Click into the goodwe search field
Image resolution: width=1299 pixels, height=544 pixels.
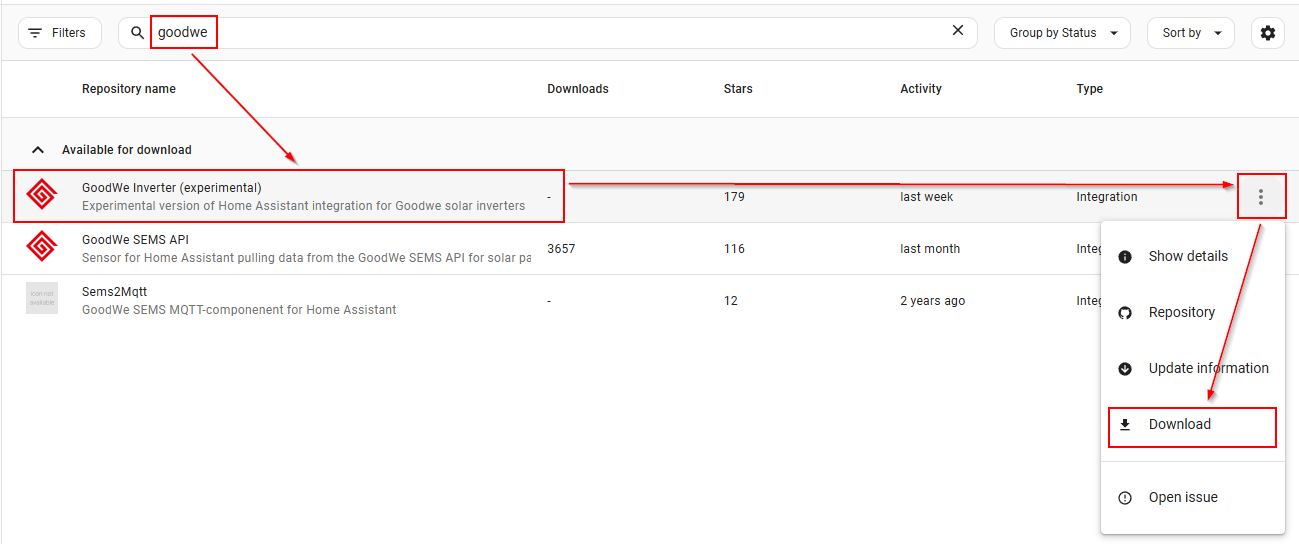[560, 33]
